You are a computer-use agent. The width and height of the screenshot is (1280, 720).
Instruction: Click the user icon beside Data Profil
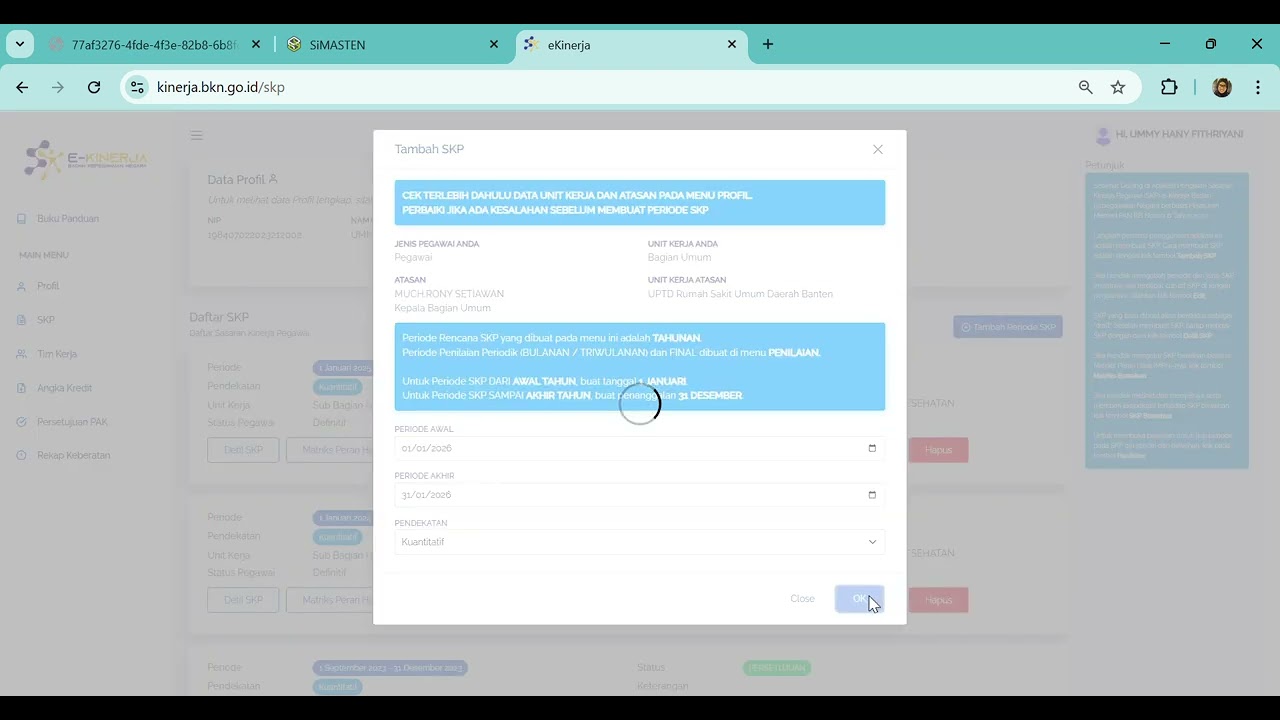coord(273,179)
